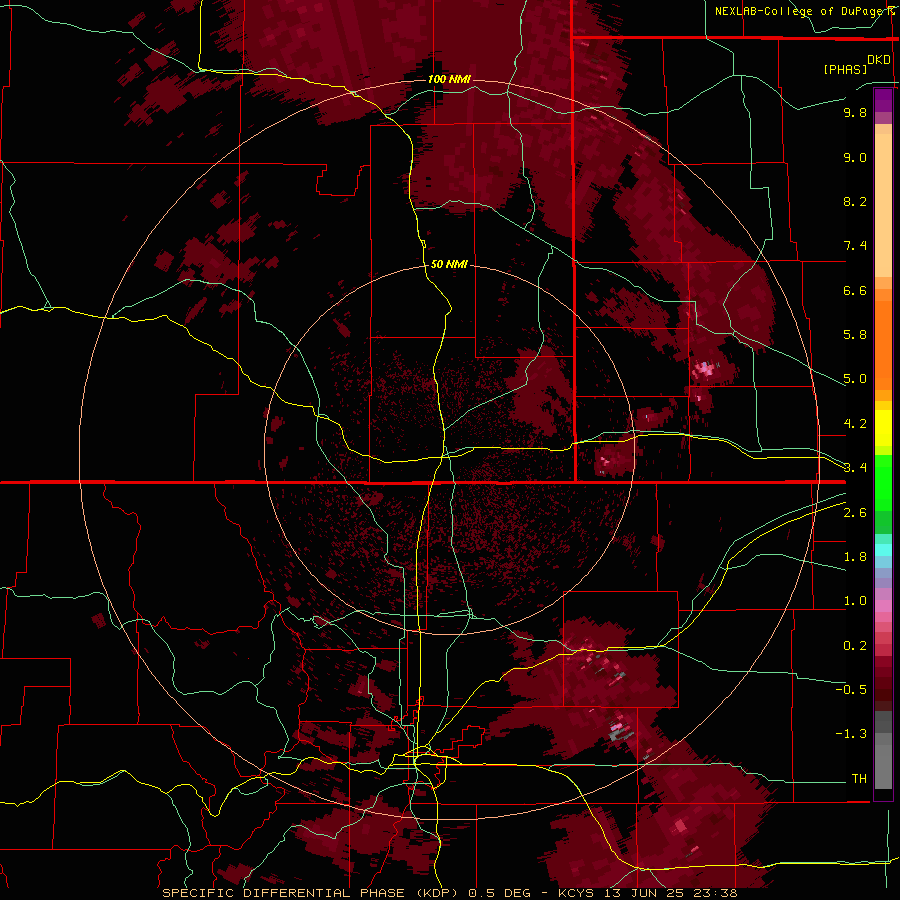
Task: Click the 9.0 value on the color scale
Action: pyautogui.click(x=855, y=157)
